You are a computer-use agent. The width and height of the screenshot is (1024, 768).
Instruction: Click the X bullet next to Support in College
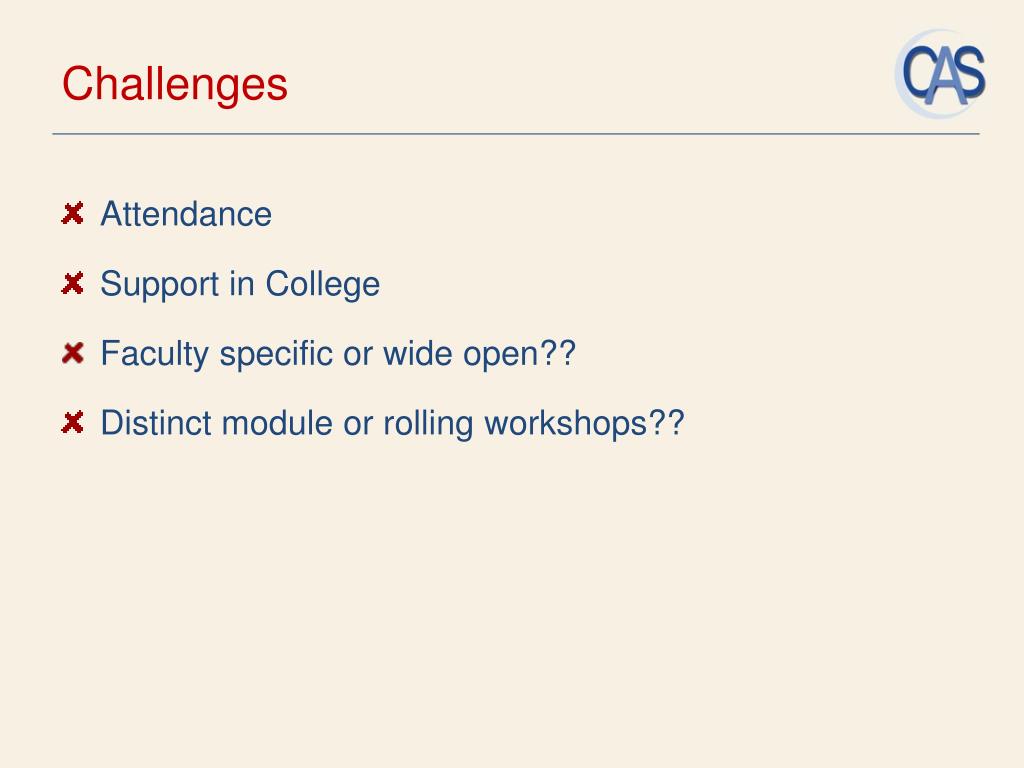coord(72,283)
